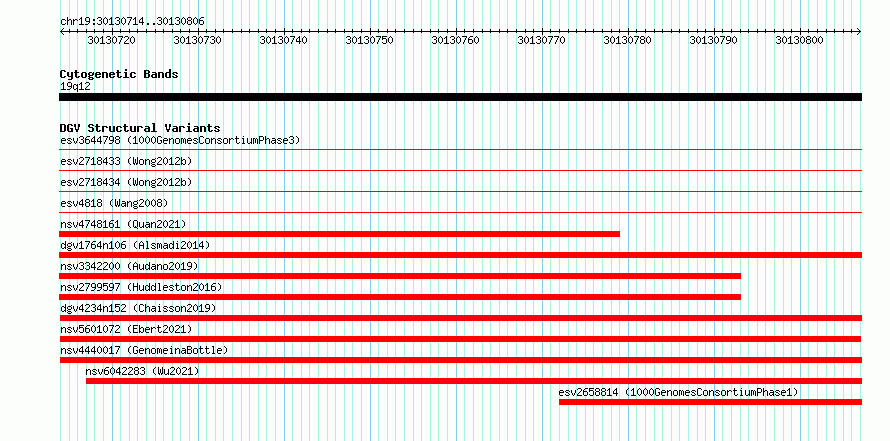
Task: Open the dgv4234n152 (Chaisson2019) variant label
Action: 138,308
